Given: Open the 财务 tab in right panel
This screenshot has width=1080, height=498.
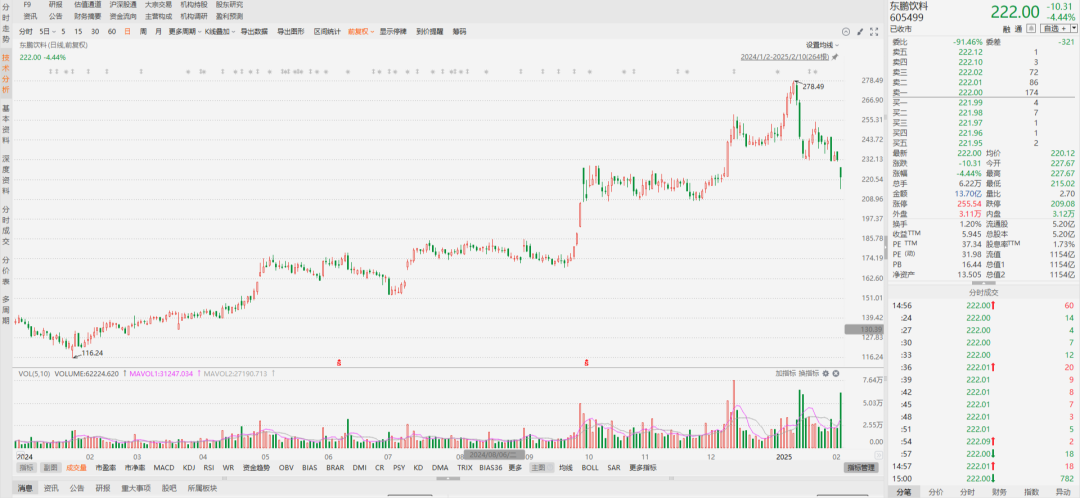Looking at the screenshot, I should [999, 492].
